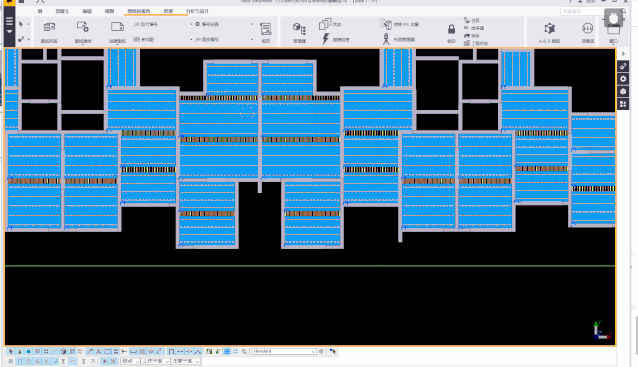This screenshot has width=638, height=367.
Task: Open 编号设置 numbering settings
Action: tap(207, 24)
